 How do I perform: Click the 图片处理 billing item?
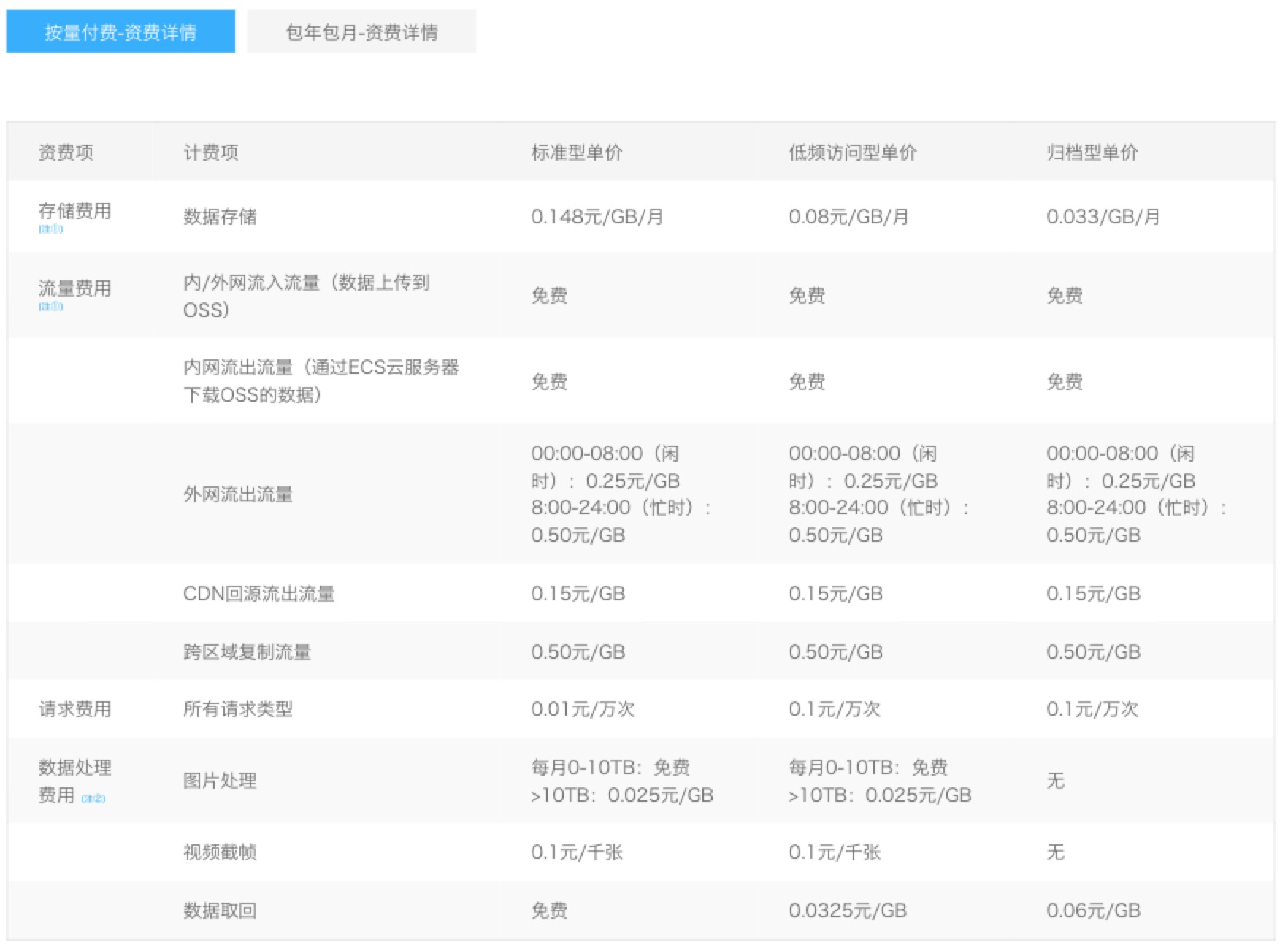click(x=220, y=781)
